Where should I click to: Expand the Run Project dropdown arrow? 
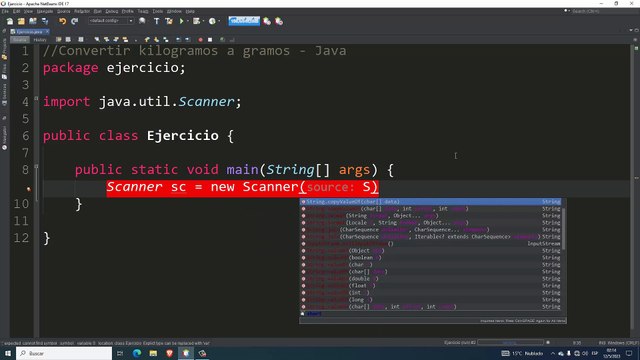coord(188,21)
